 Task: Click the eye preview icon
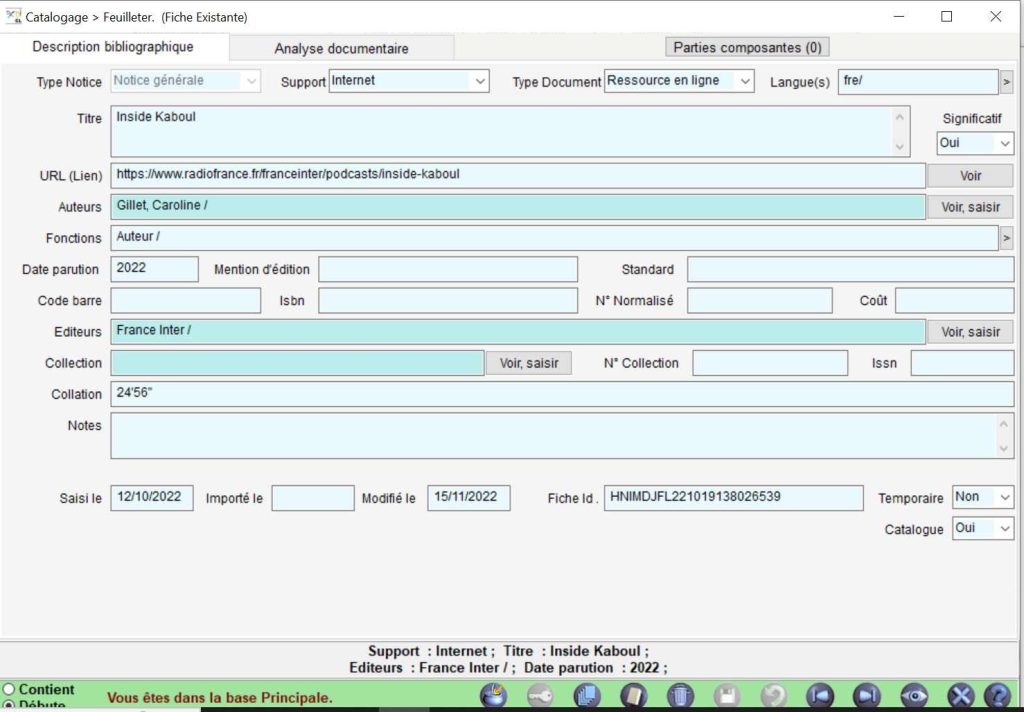[x=914, y=696]
